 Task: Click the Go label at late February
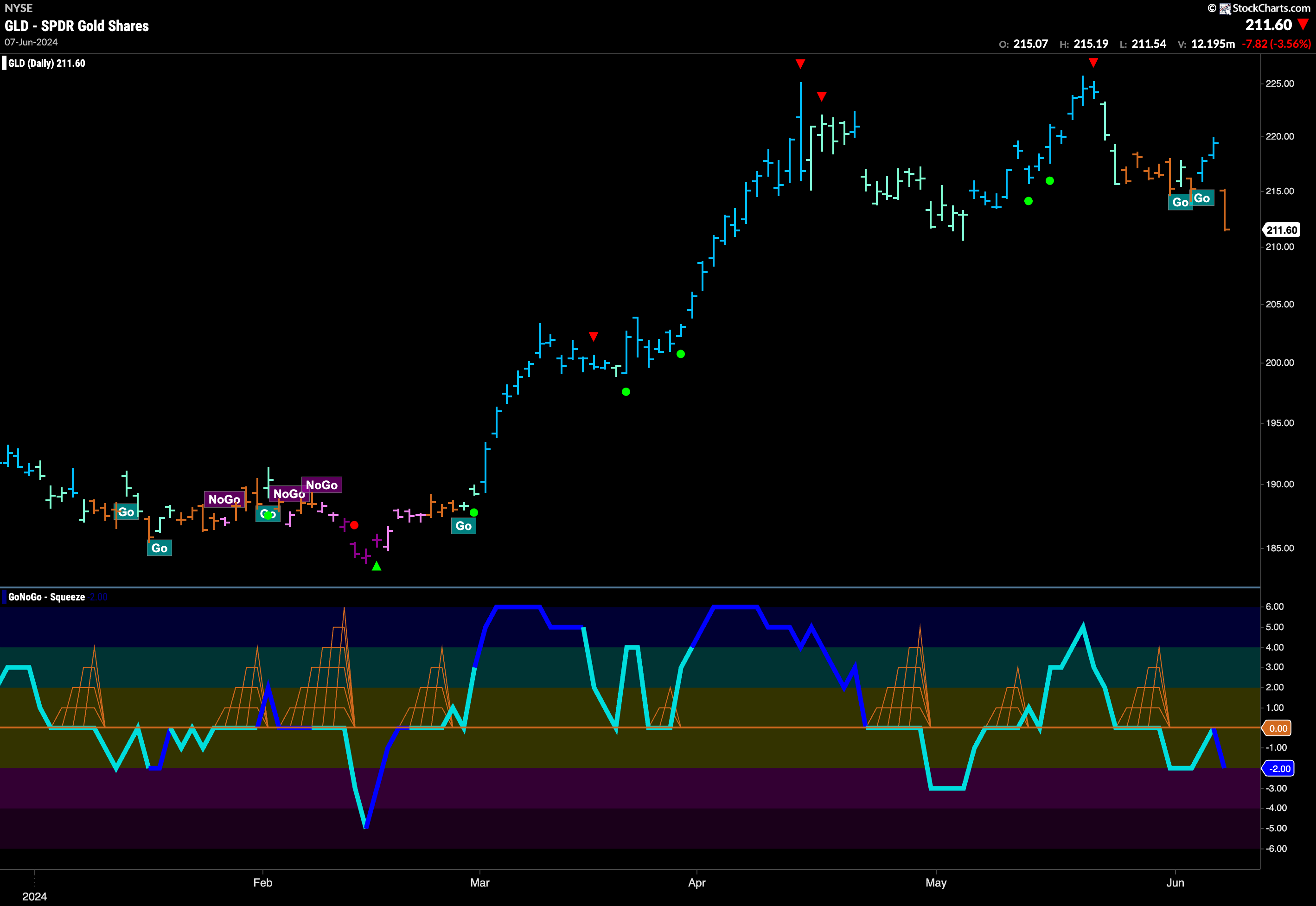coord(464,526)
